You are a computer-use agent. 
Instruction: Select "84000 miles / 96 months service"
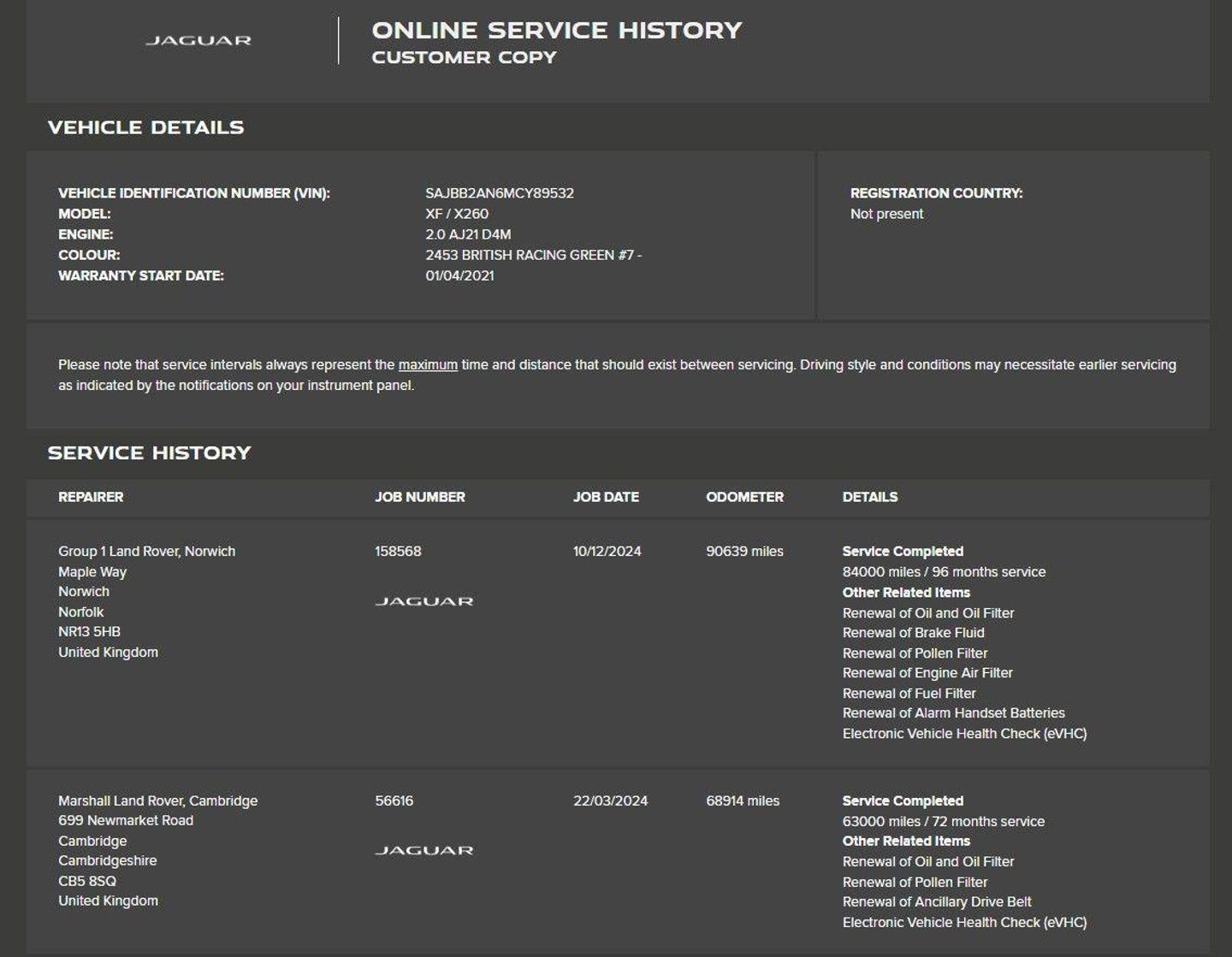[x=945, y=572]
